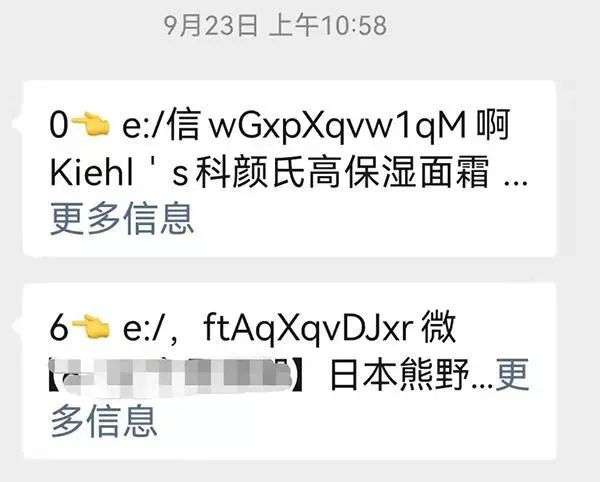Tap the leading 6 in second message

(59, 327)
